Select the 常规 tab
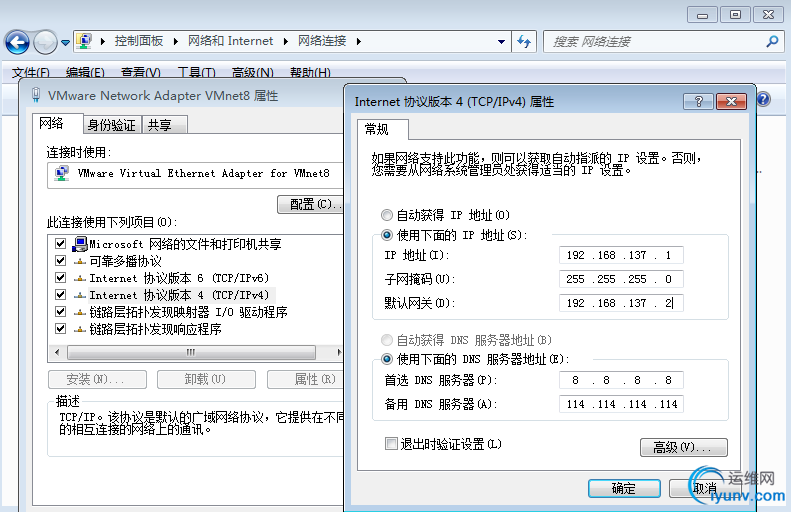Screen dimensions: 791x512 pyautogui.click(x=382, y=130)
